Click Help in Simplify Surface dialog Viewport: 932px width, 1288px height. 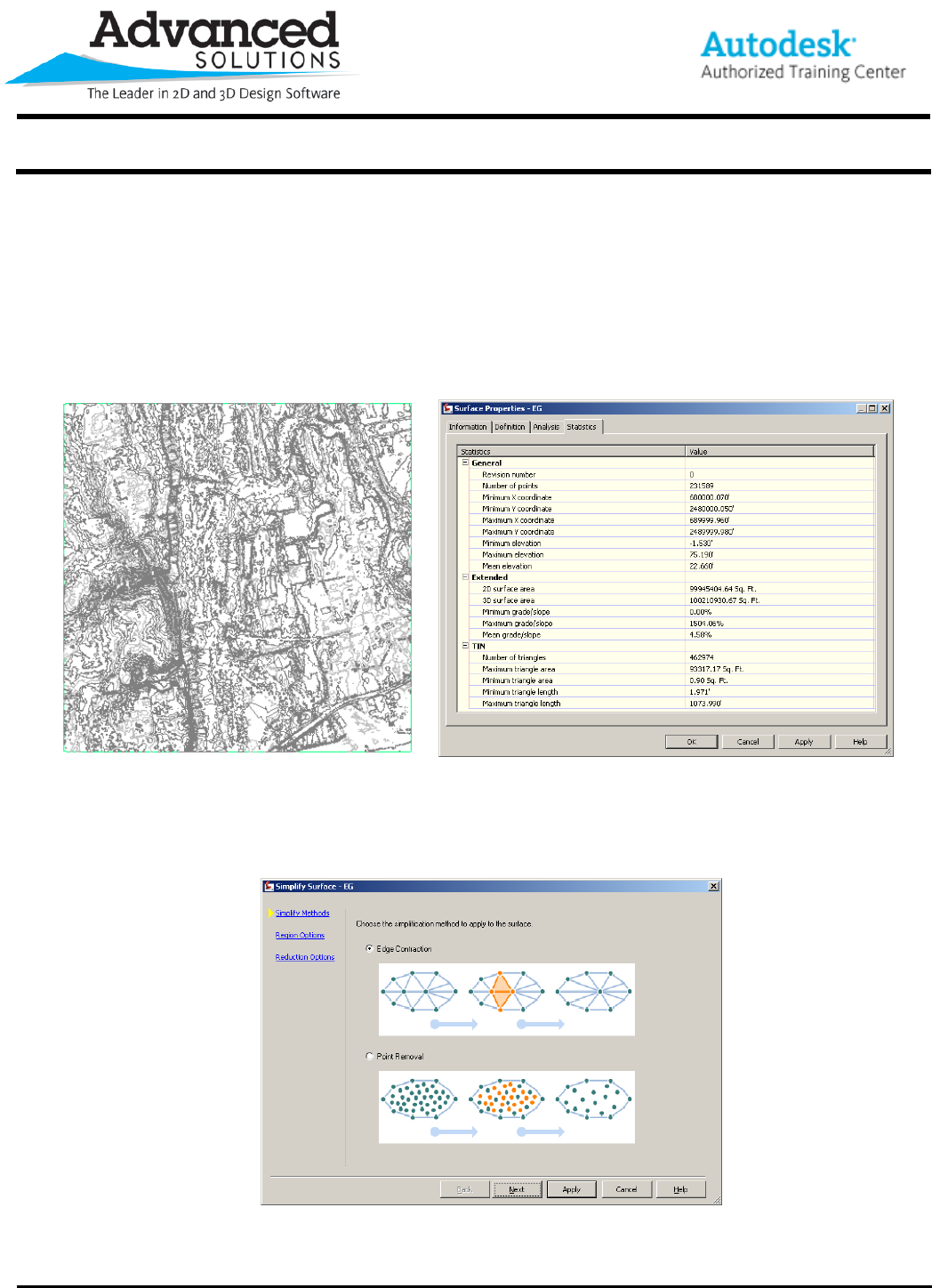(680, 1189)
